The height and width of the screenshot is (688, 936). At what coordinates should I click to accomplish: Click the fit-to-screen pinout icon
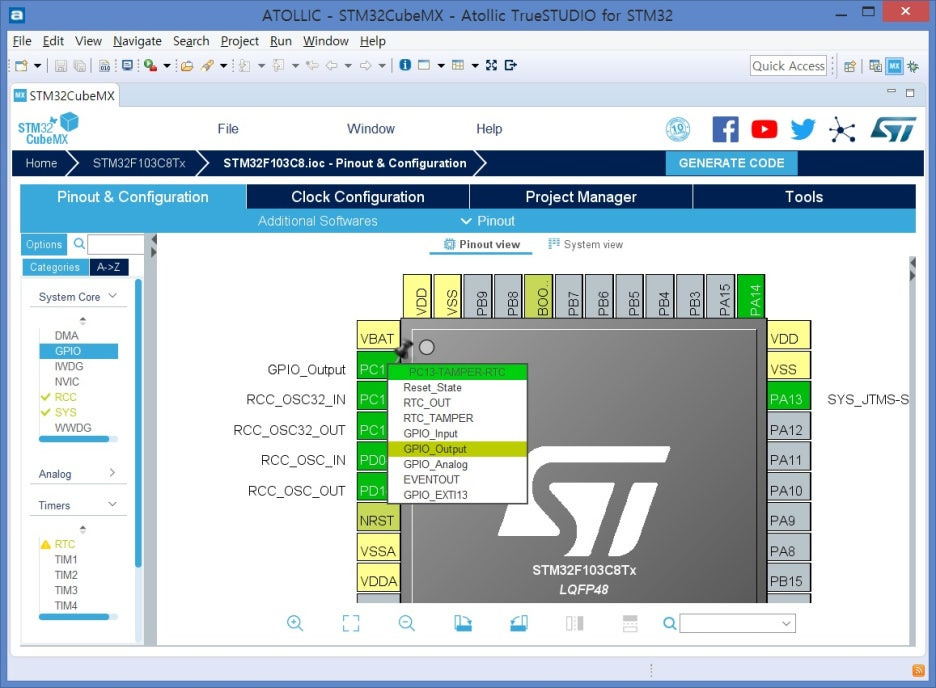click(351, 624)
